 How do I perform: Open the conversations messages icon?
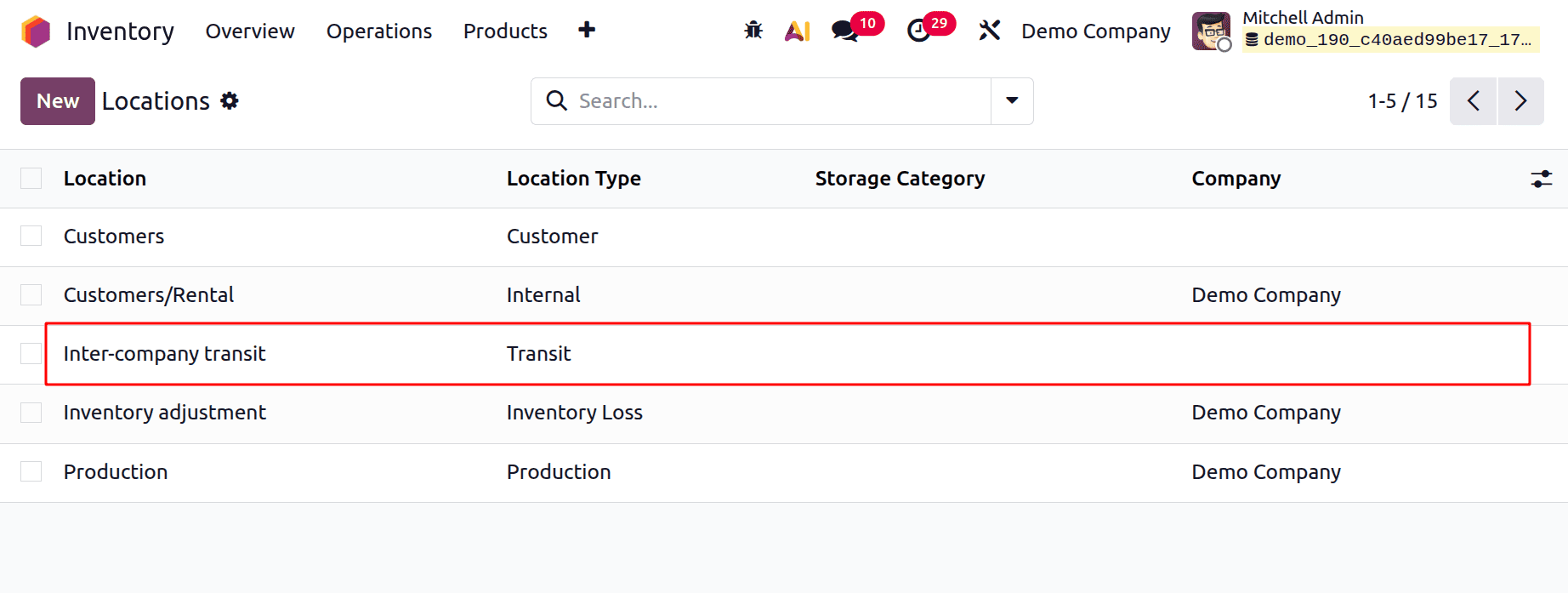[844, 31]
